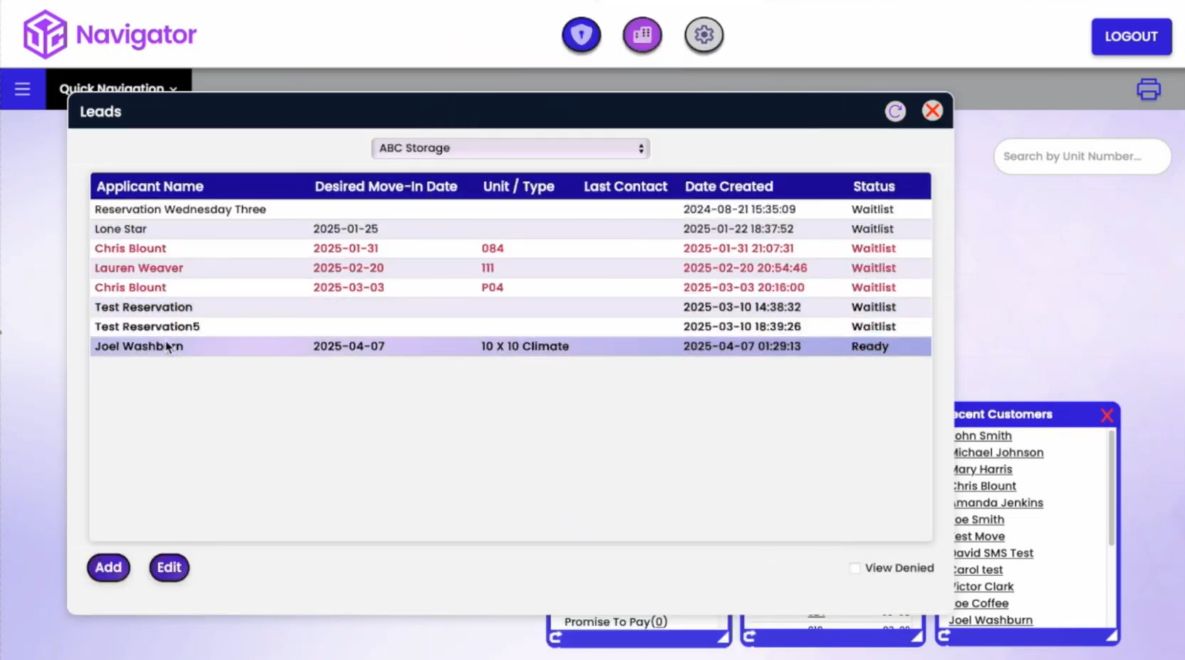Open Michael Johnson in Recent Customers
The height and width of the screenshot is (660, 1185).
[997, 453]
